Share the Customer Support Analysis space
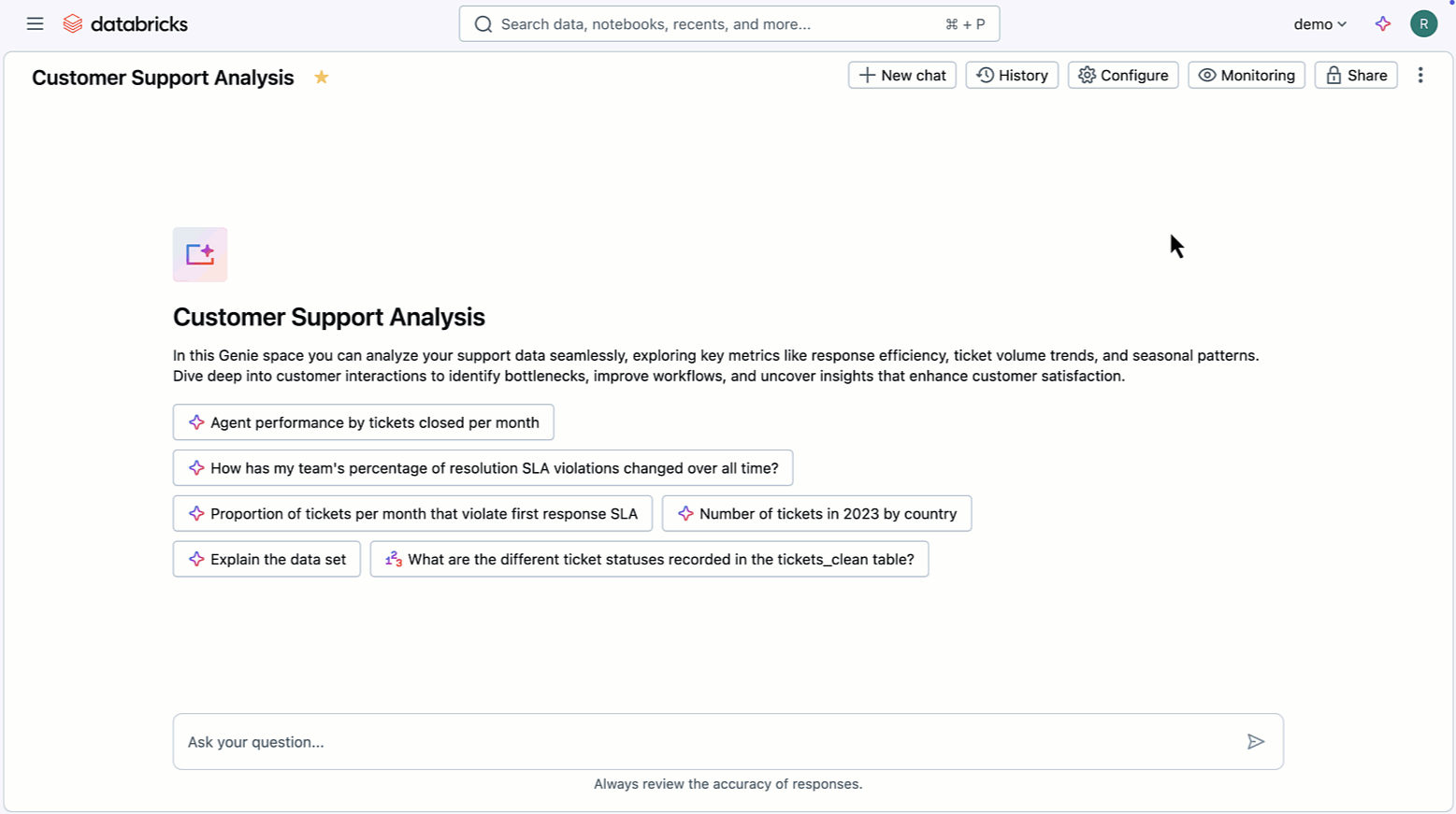The width and height of the screenshot is (1456, 814). pyautogui.click(x=1355, y=76)
